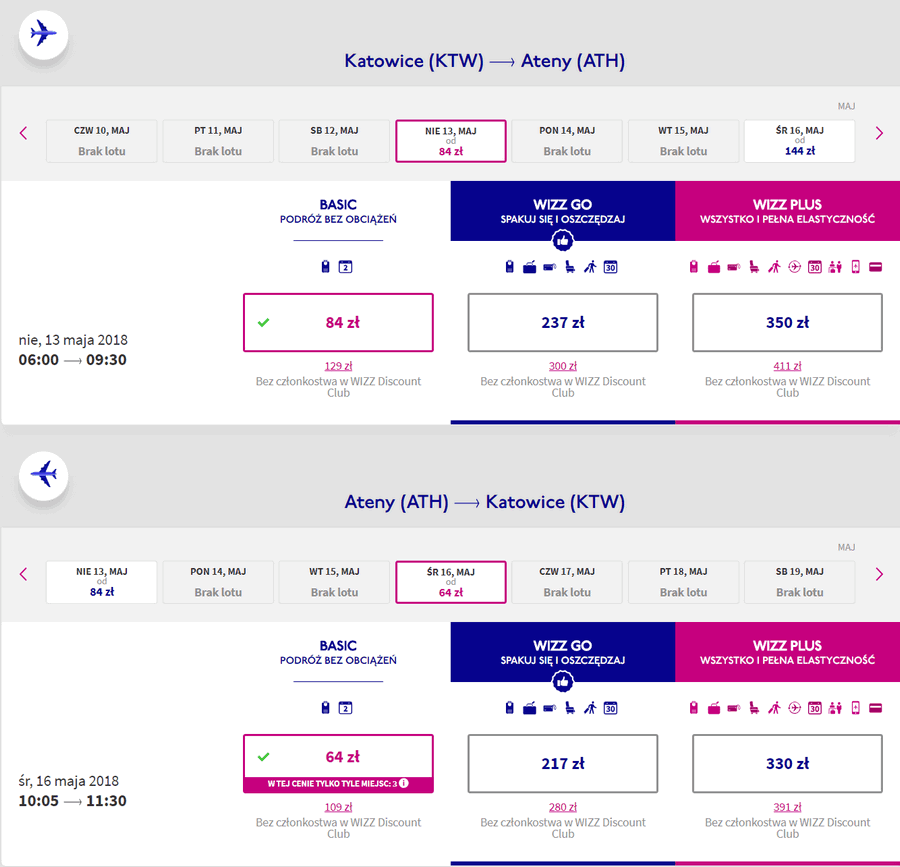The image size is (900, 867).
Task: Open the 391 zł non-member price link
Action: point(787,807)
